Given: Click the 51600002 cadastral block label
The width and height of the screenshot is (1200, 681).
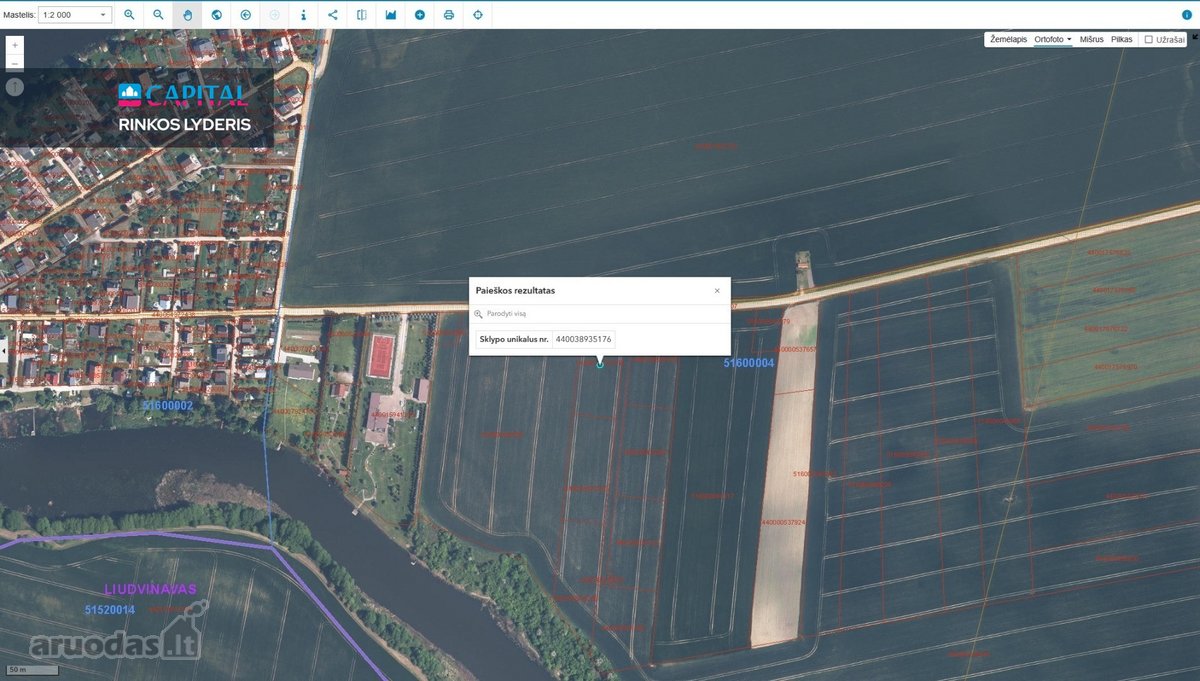Looking at the screenshot, I should 168,405.
